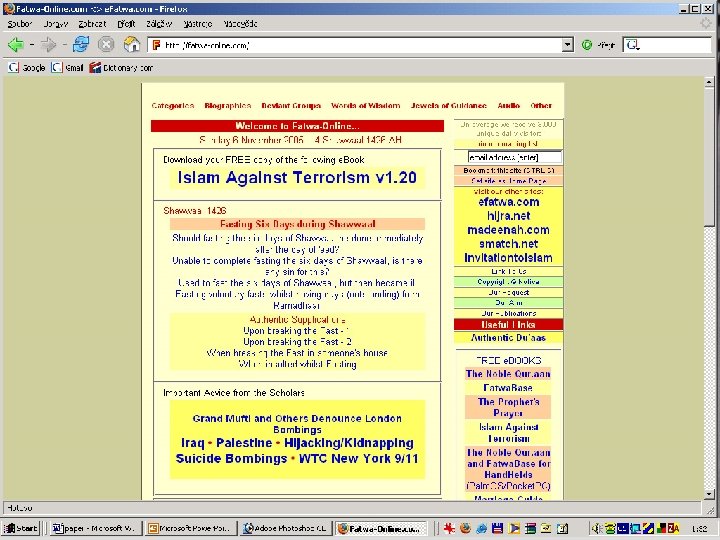The image size is (720, 540).
Task: Open the Jewels of Guidance link
Action: [x=449, y=106]
